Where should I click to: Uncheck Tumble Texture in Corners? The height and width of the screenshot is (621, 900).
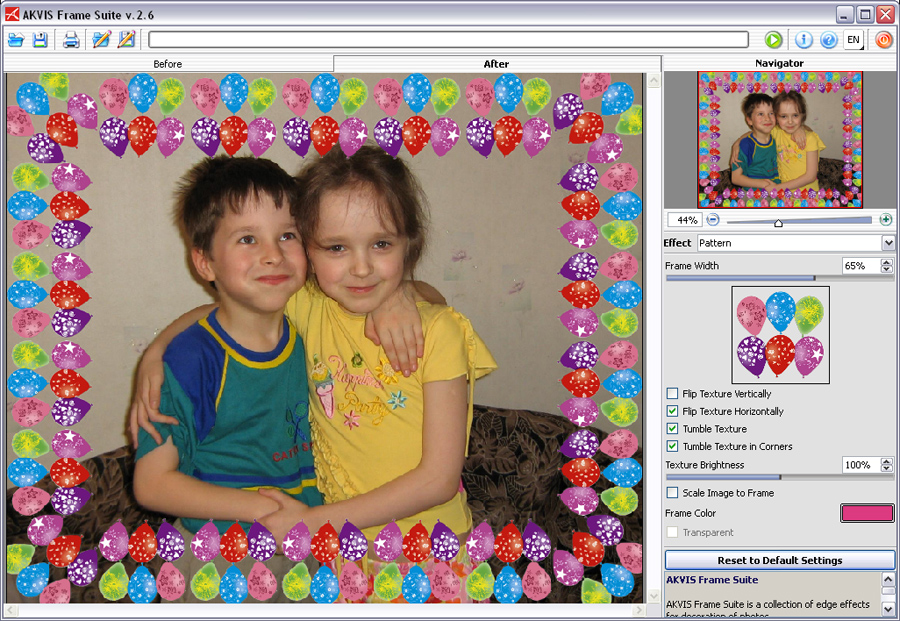(672, 446)
